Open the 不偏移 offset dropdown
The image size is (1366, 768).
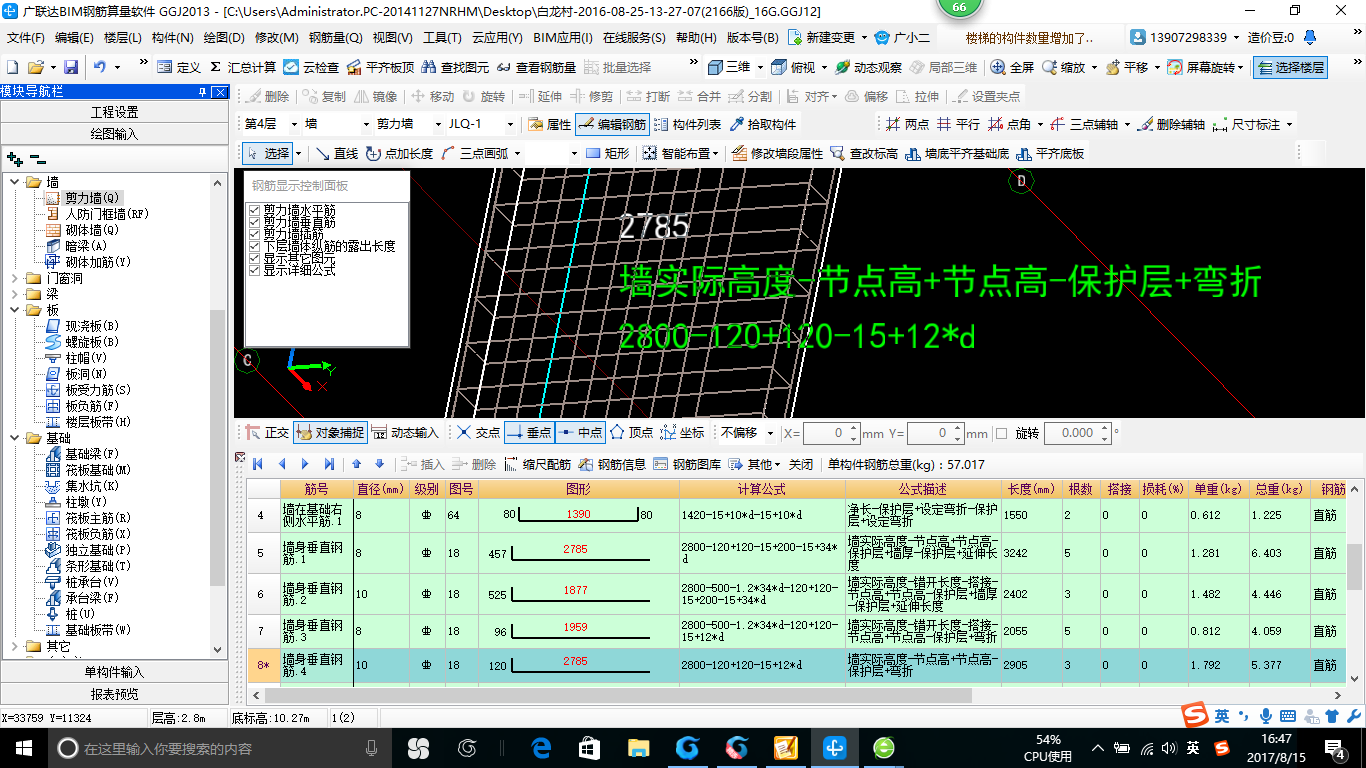coord(770,433)
